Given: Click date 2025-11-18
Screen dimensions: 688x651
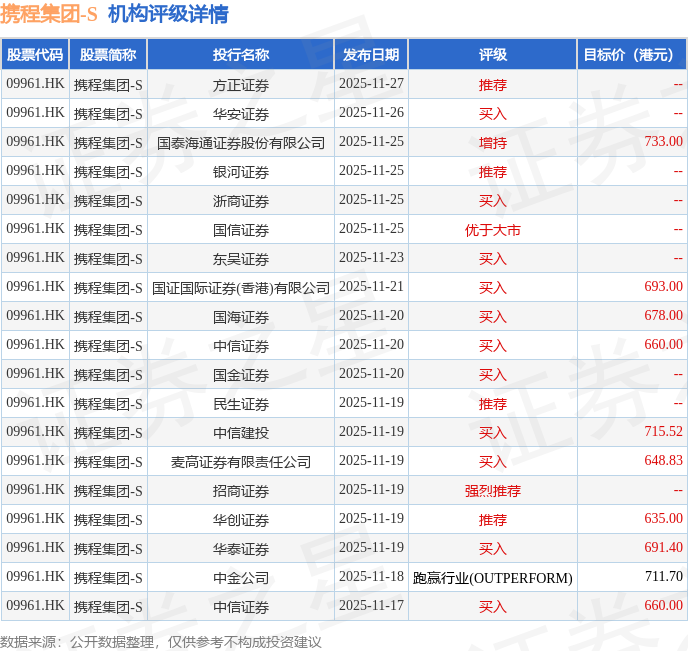Looking at the screenshot, I should point(371,576).
